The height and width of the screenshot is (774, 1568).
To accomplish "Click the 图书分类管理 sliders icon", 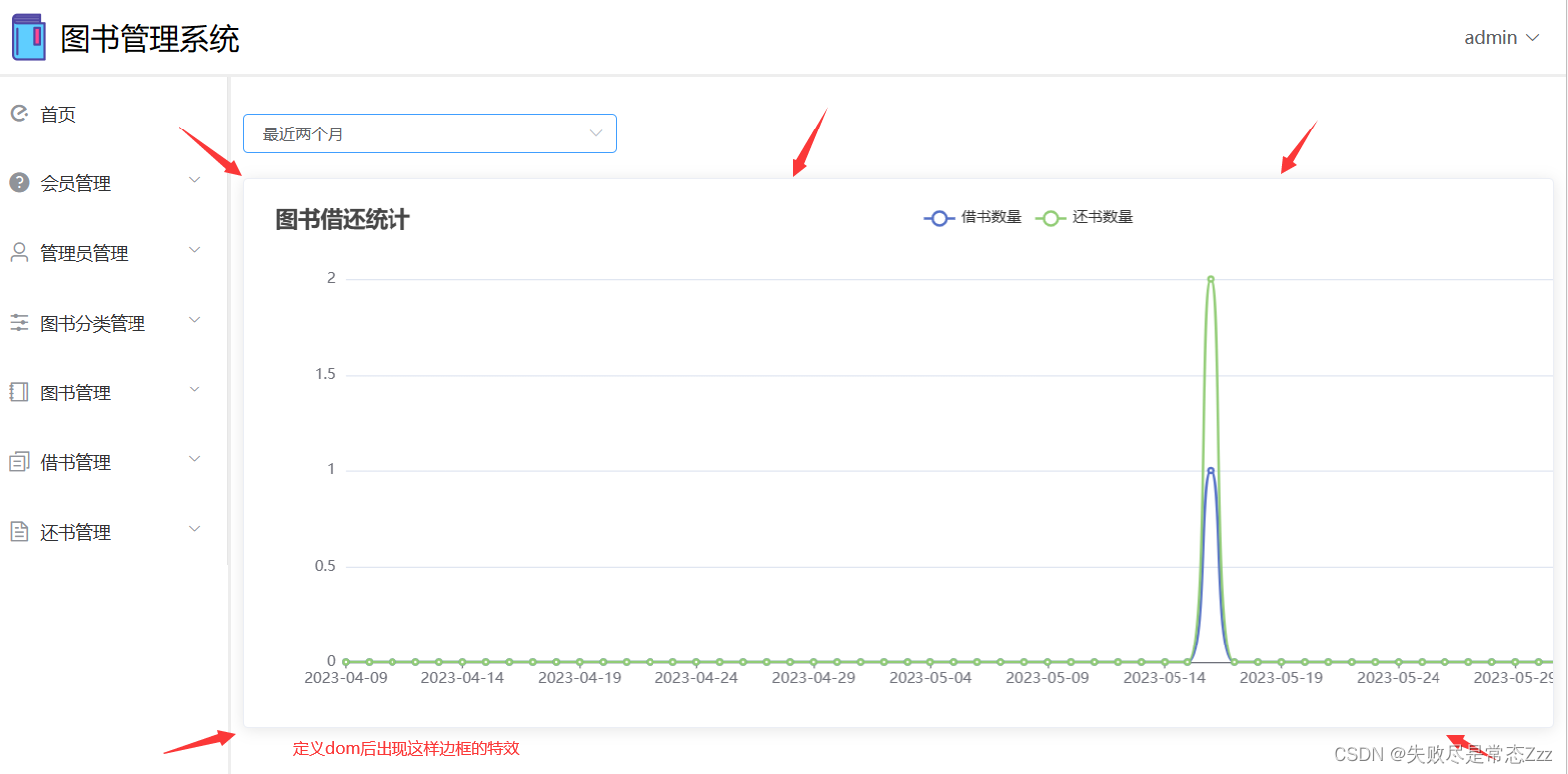I will [x=19, y=323].
